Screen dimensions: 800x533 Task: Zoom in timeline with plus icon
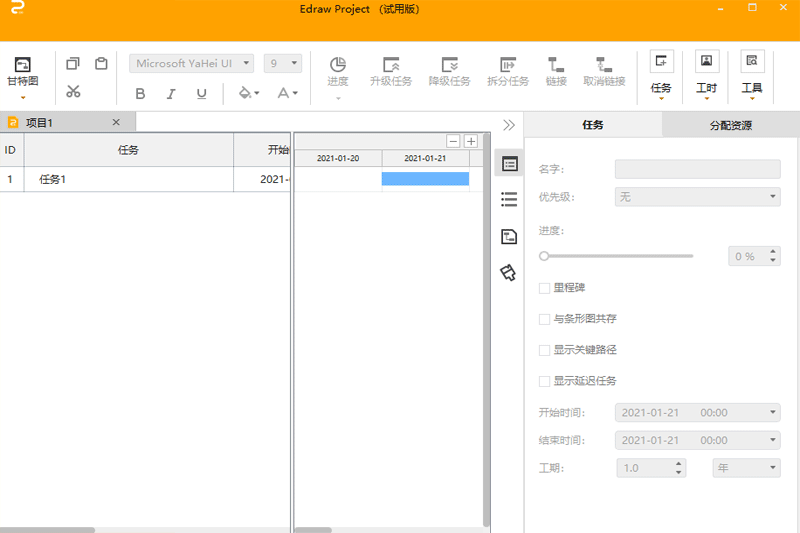point(471,141)
